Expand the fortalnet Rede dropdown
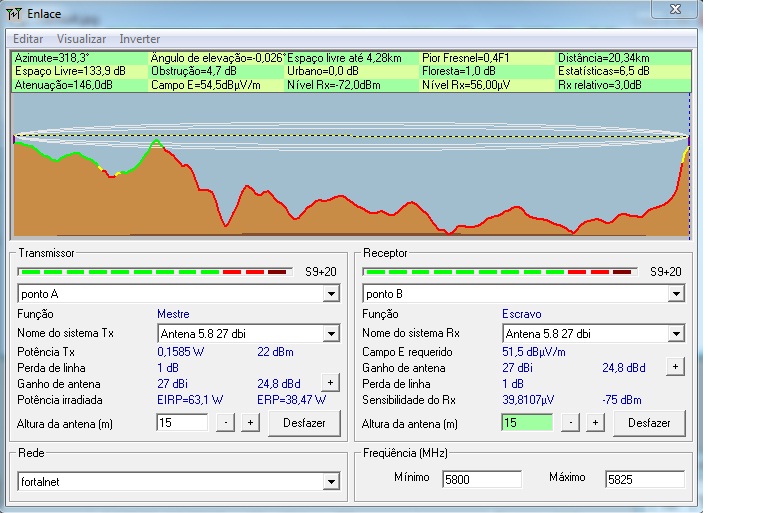The image size is (768, 513). [331, 482]
